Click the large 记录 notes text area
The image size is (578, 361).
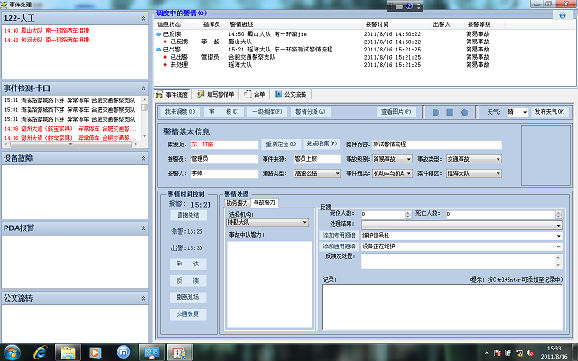442,307
